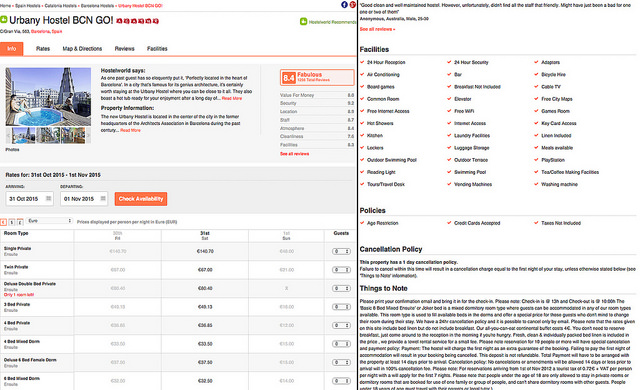Click Read More under Property Information
The image size is (640, 390).
pyautogui.click(x=130, y=130)
